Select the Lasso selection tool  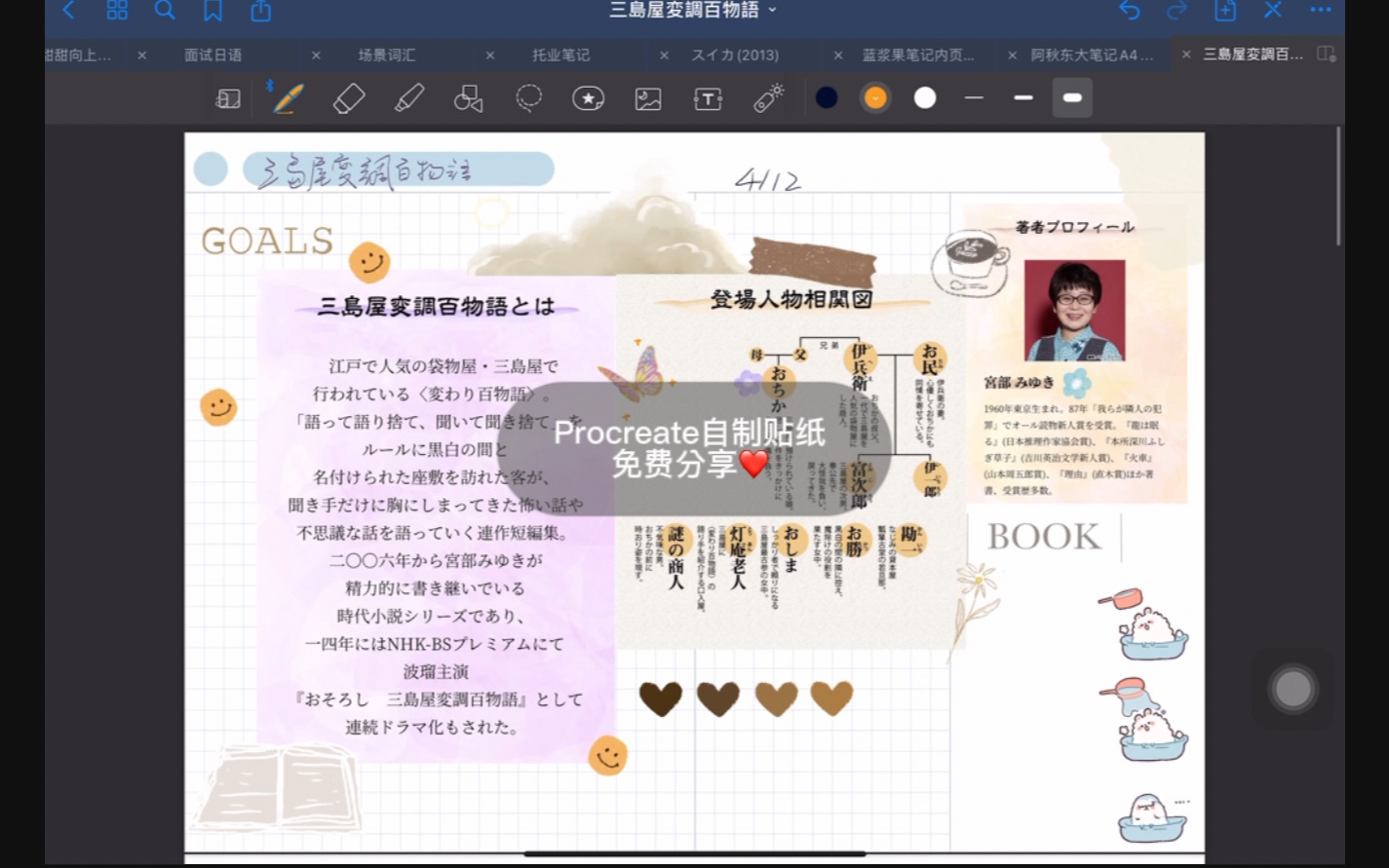[528, 98]
